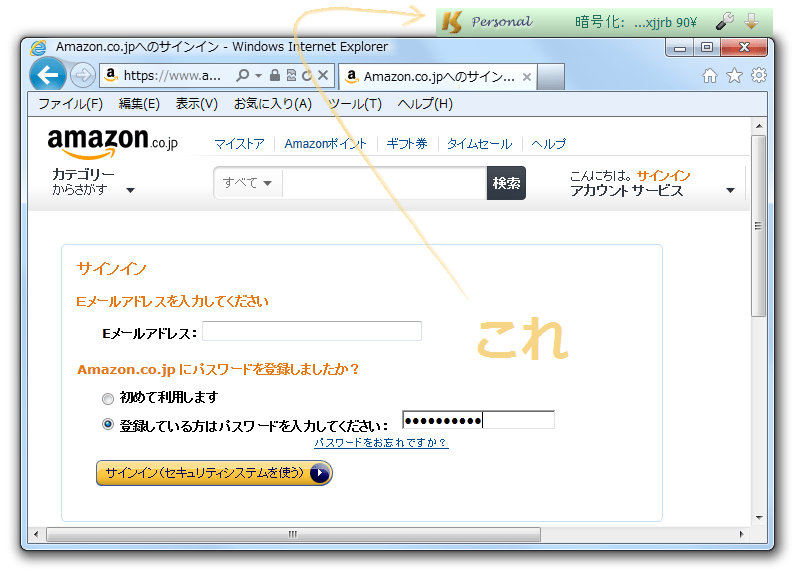Click the address bar search magnifier icon
The height and width of the screenshot is (574, 798).
[243, 76]
